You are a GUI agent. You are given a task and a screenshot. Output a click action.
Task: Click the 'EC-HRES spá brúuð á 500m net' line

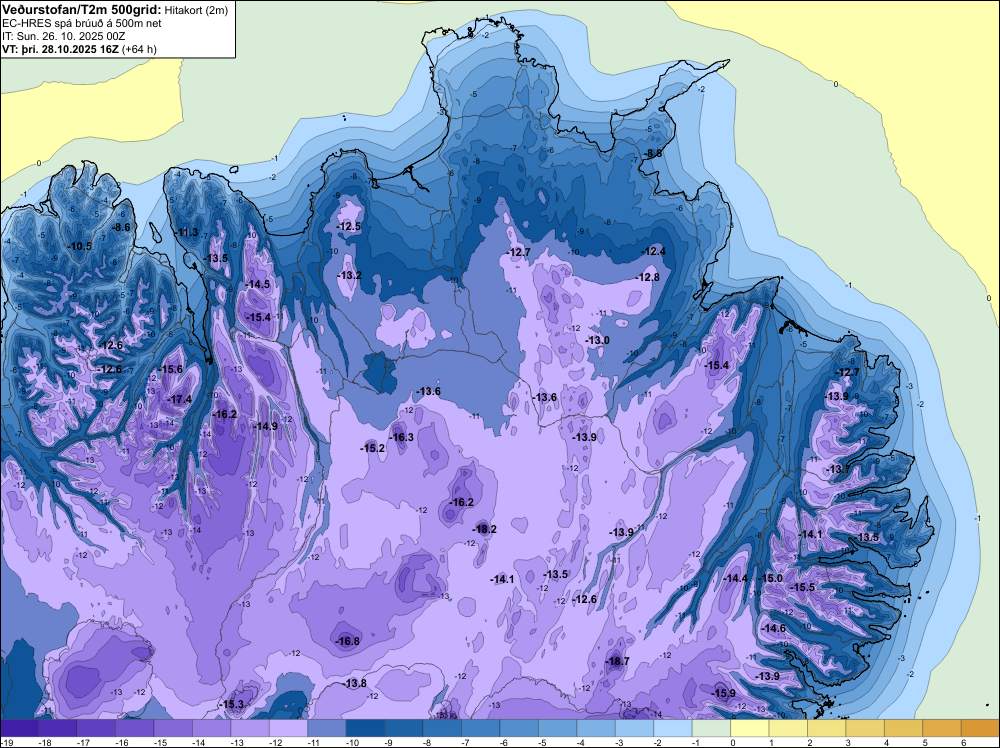click(x=81, y=23)
